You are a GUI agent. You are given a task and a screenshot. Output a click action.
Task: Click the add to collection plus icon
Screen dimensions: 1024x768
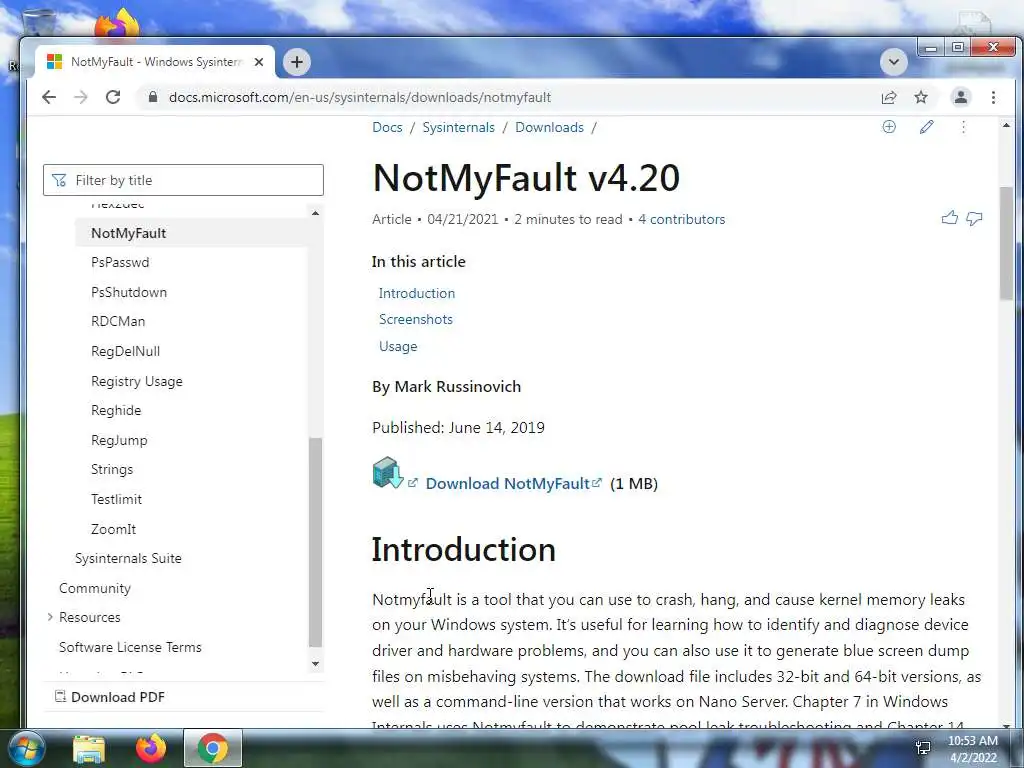(x=889, y=127)
